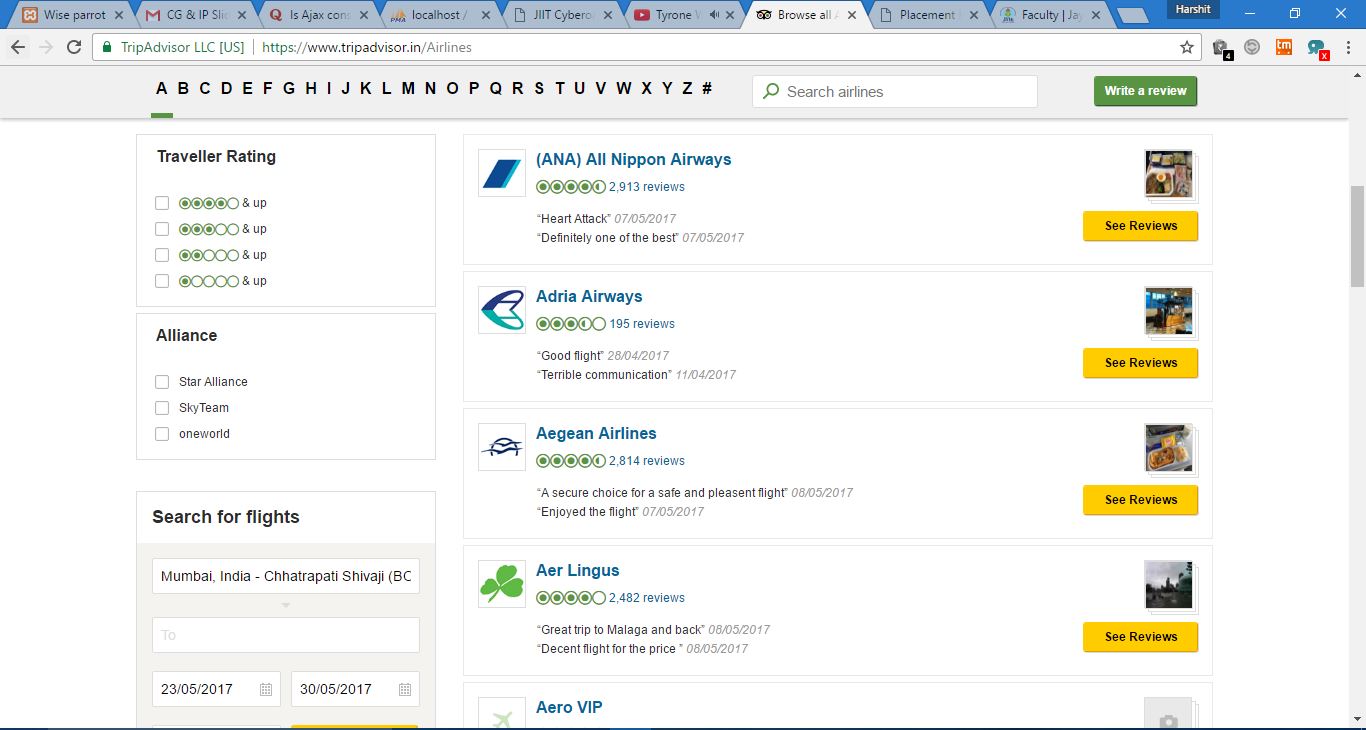Open calendar icon for 23/05/2017 date

click(266, 689)
